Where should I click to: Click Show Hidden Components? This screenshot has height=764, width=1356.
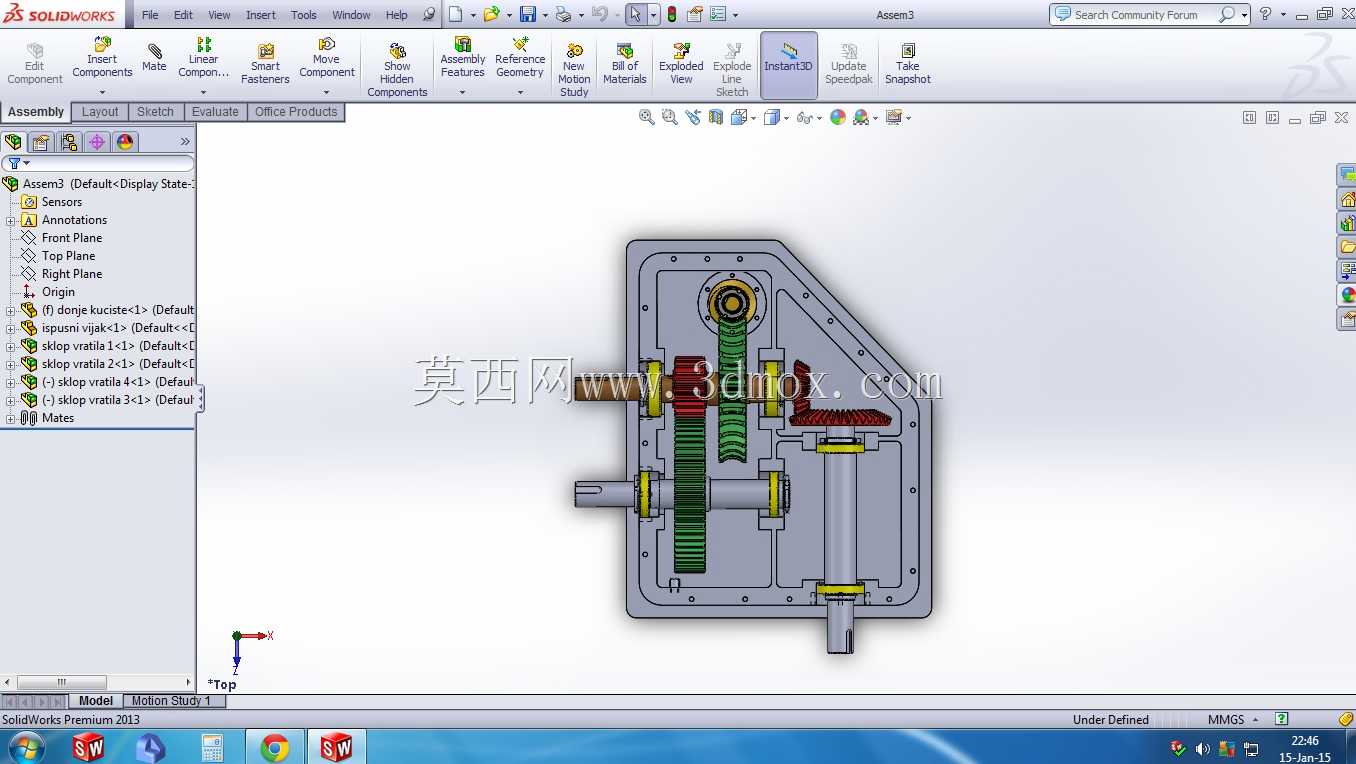point(397,70)
